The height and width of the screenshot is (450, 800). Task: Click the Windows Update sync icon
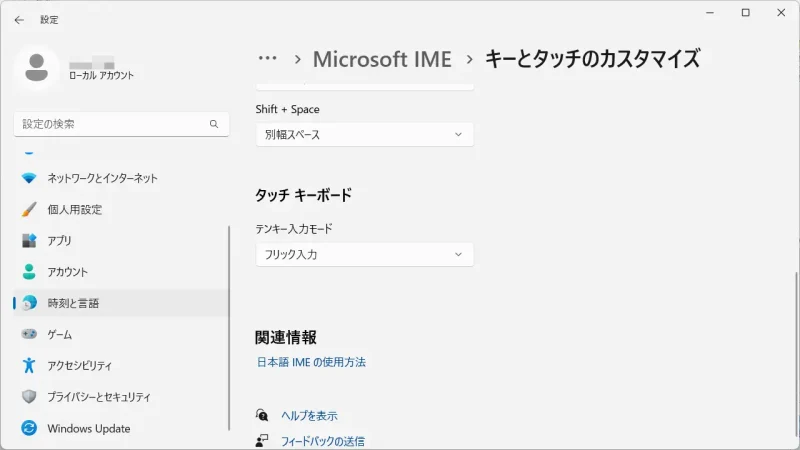point(29,428)
